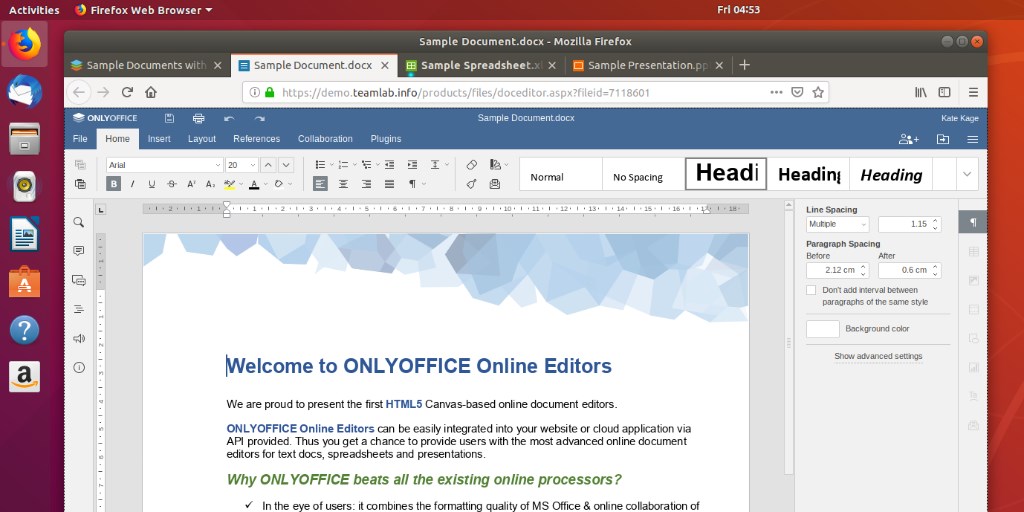Open Paragraph settings tab in right sidebar
The image size is (1024, 512).
(x=973, y=222)
